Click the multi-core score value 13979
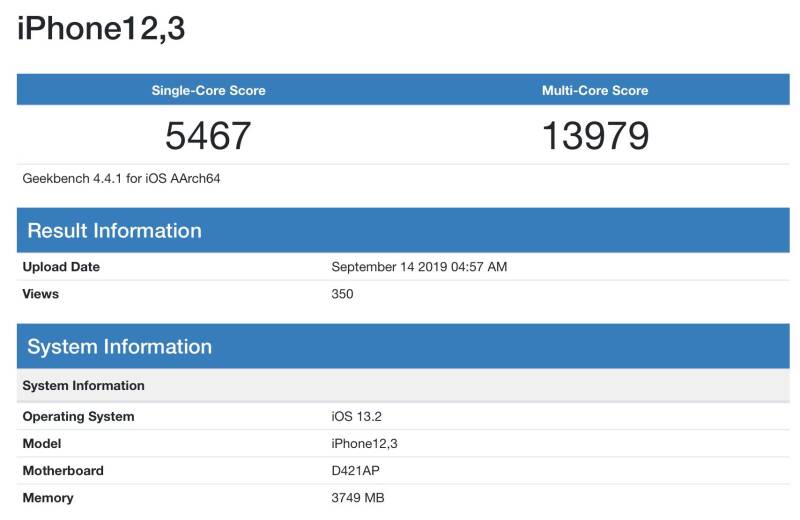This screenshot has width=800, height=520. point(595,136)
